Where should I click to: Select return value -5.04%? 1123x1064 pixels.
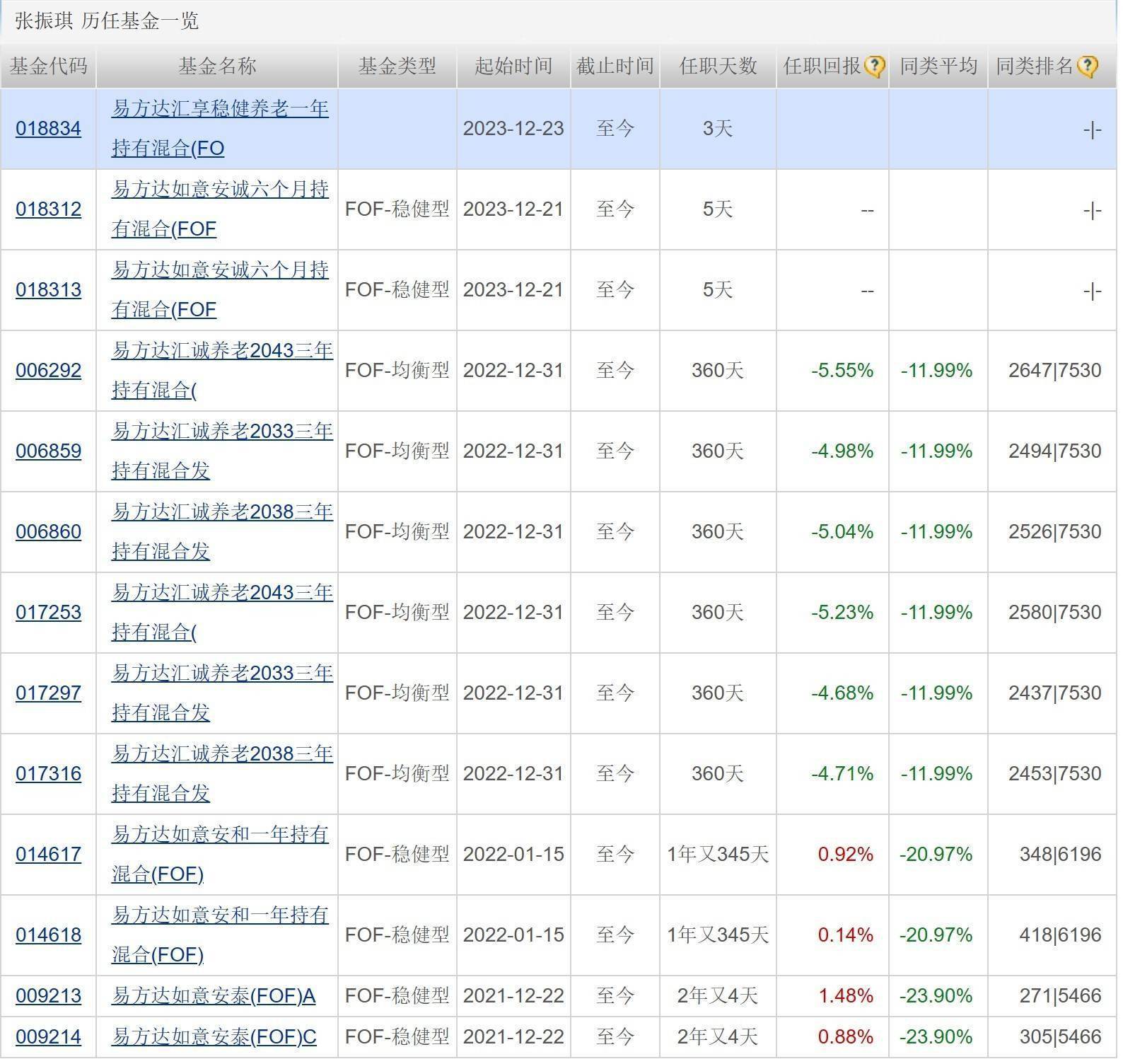(x=842, y=532)
